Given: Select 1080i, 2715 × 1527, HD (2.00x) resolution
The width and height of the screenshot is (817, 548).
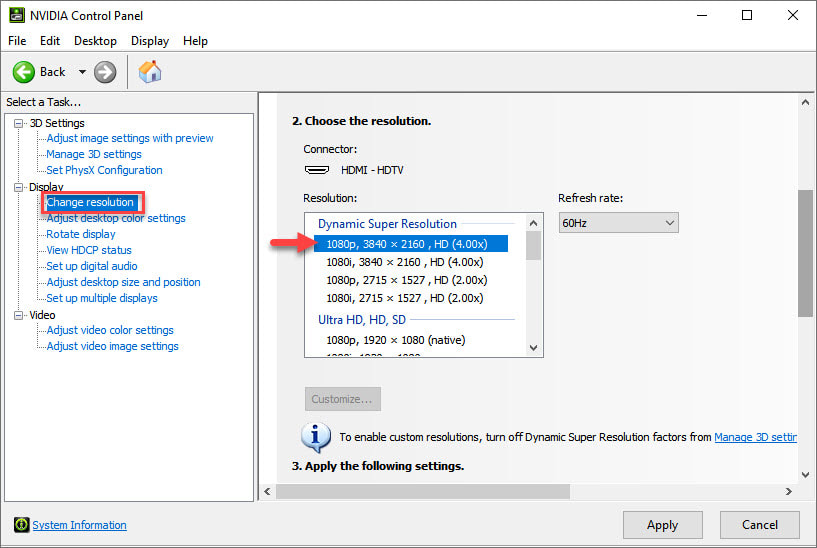Looking at the screenshot, I should point(405,298).
